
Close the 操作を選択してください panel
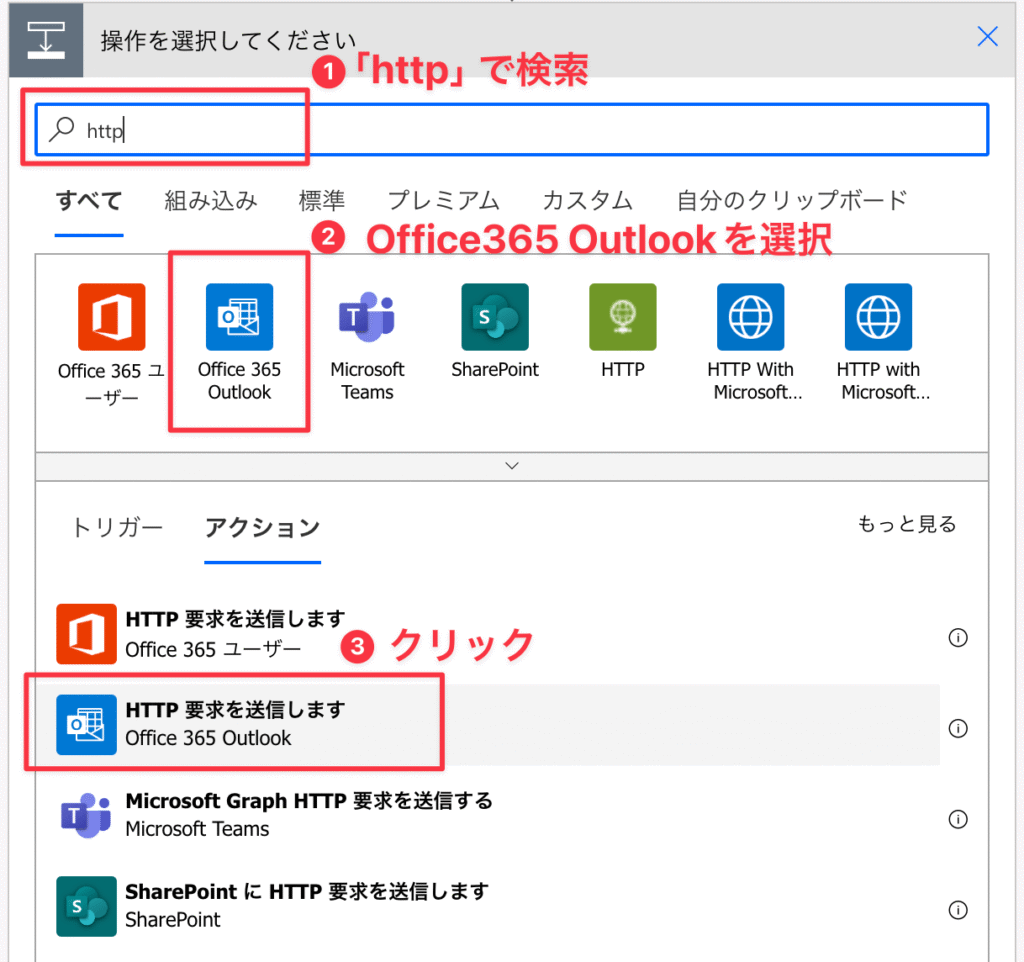[987, 37]
